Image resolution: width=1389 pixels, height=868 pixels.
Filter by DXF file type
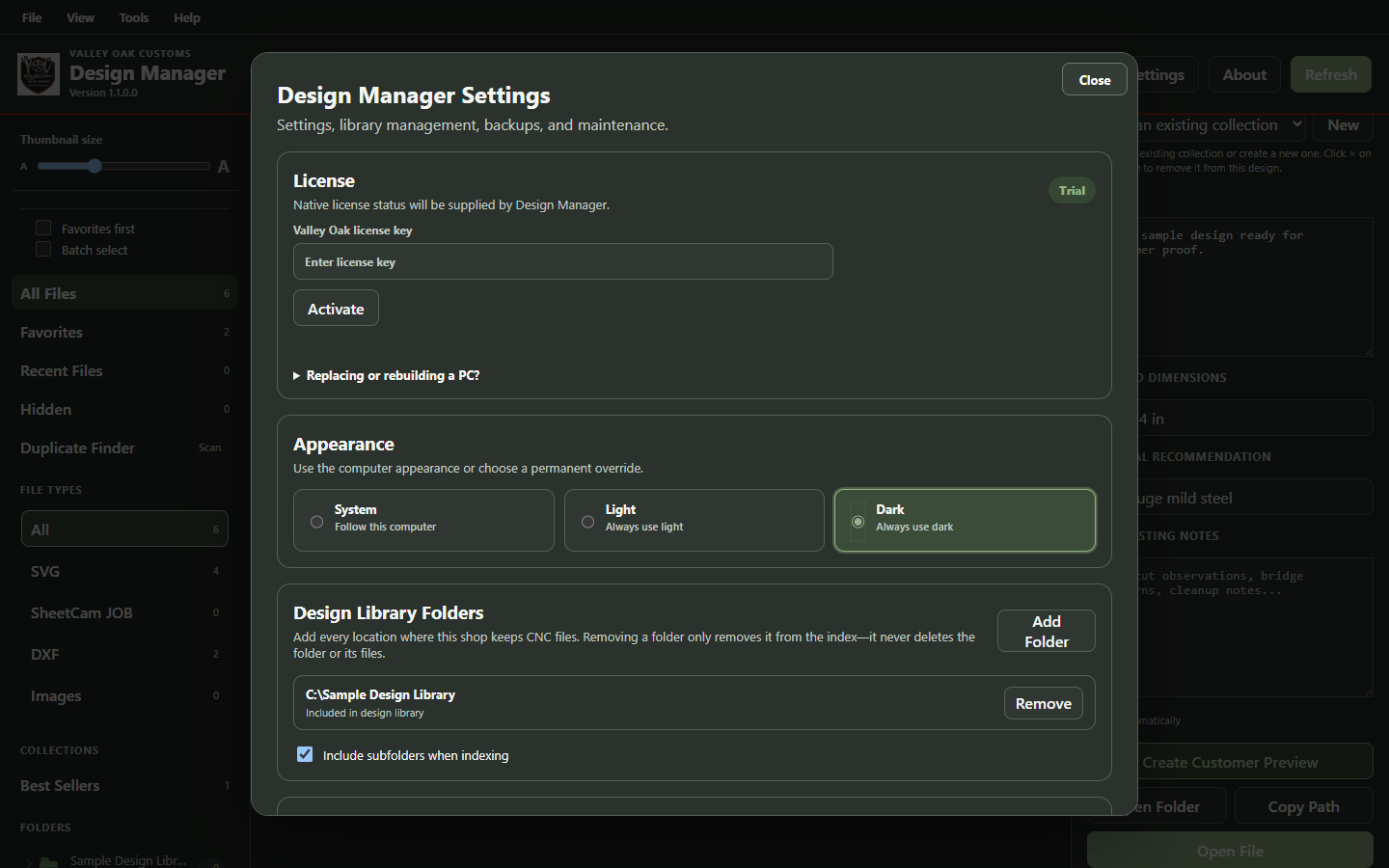click(x=124, y=654)
